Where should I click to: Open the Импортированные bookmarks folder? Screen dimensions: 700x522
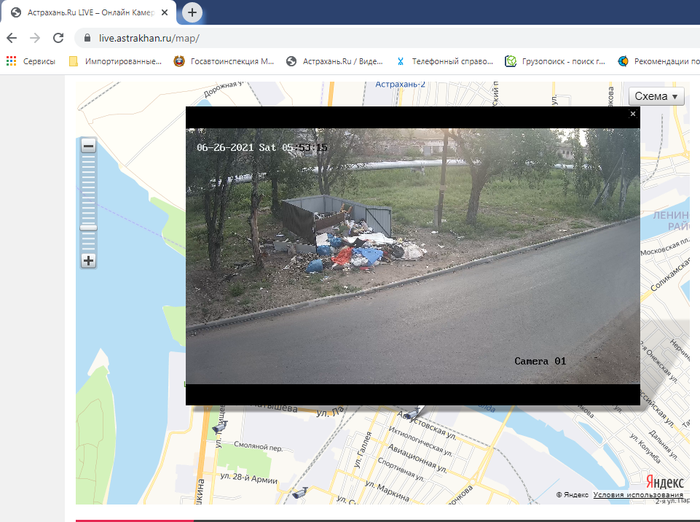pyautogui.click(x=115, y=61)
